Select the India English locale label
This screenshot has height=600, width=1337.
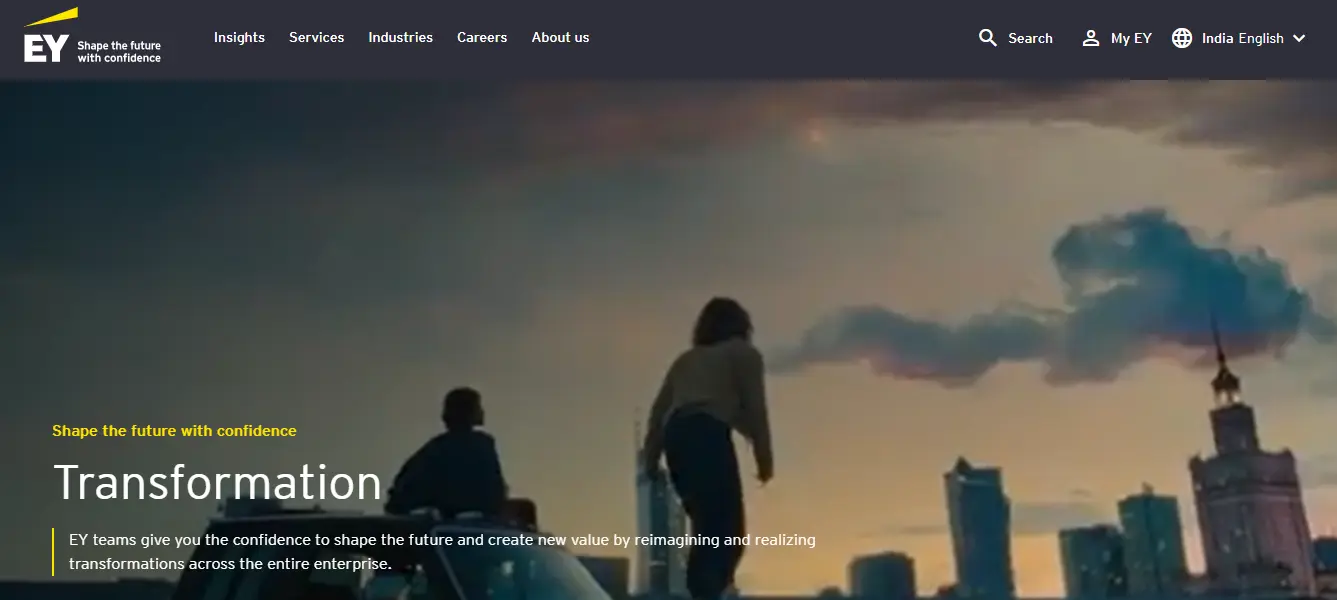(1242, 38)
